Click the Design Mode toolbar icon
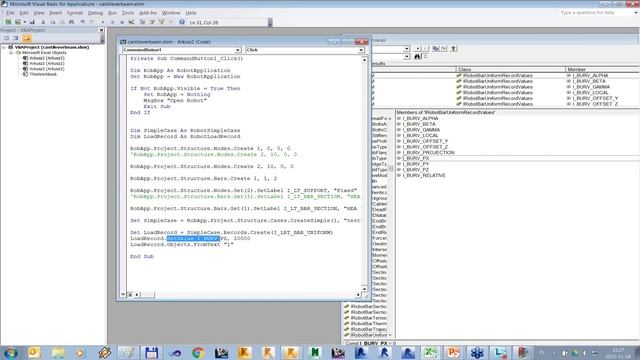The height and width of the screenshot is (360, 640). (131, 22)
